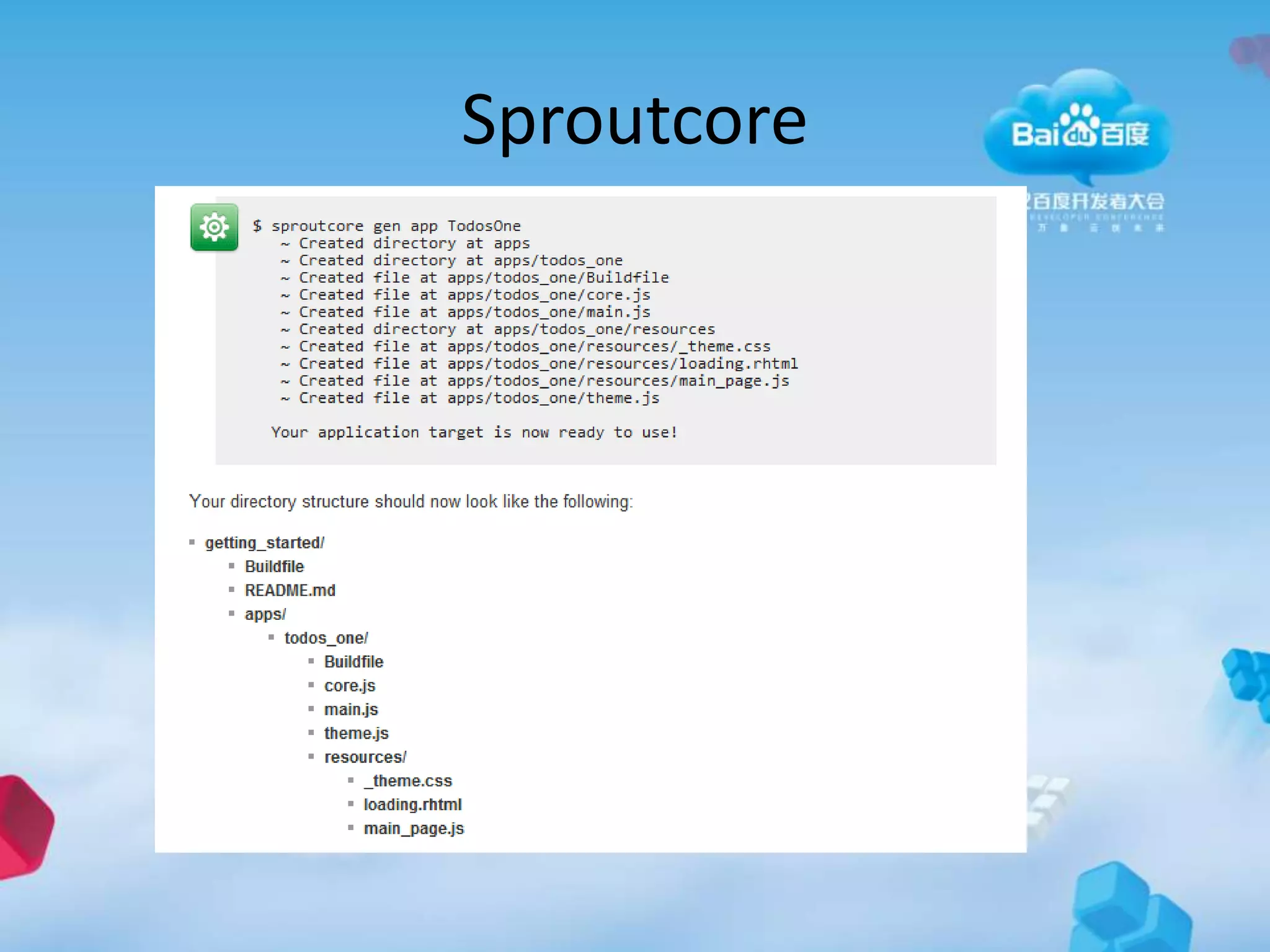Select the "main.js" entry in the list
This screenshot has width=1270, height=952.
click(351, 710)
